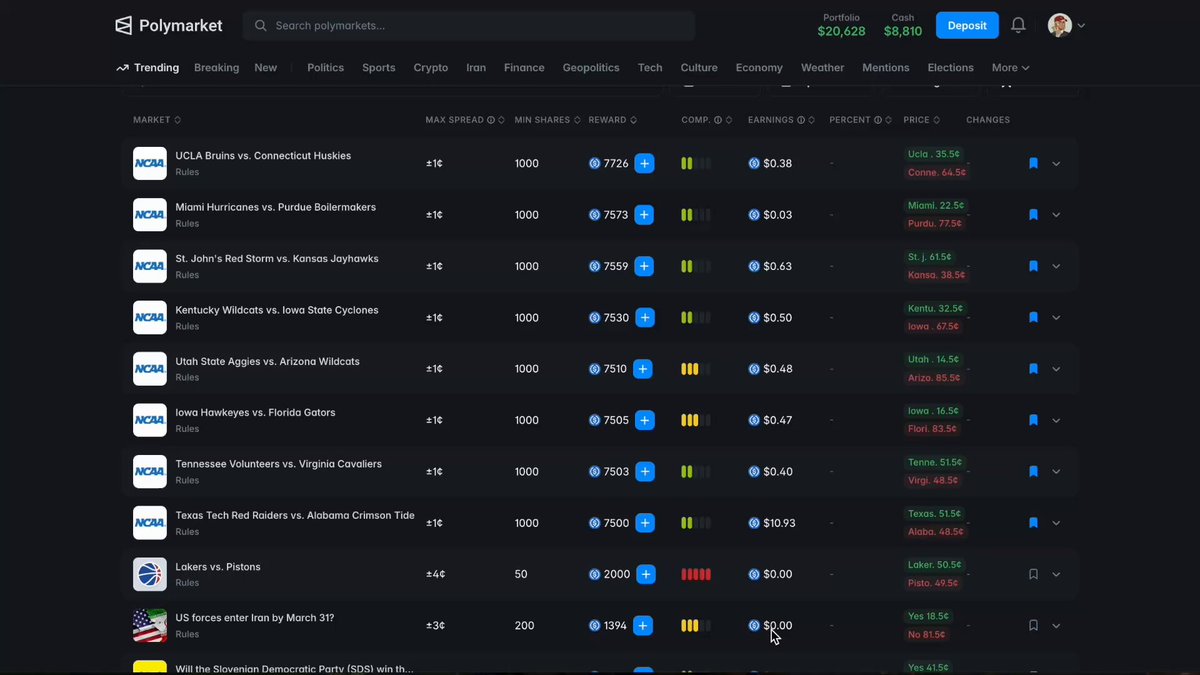Add reward for Miami Hurricanes vs. Purdue Boilermakers
Image resolution: width=1200 pixels, height=675 pixels.
[644, 215]
